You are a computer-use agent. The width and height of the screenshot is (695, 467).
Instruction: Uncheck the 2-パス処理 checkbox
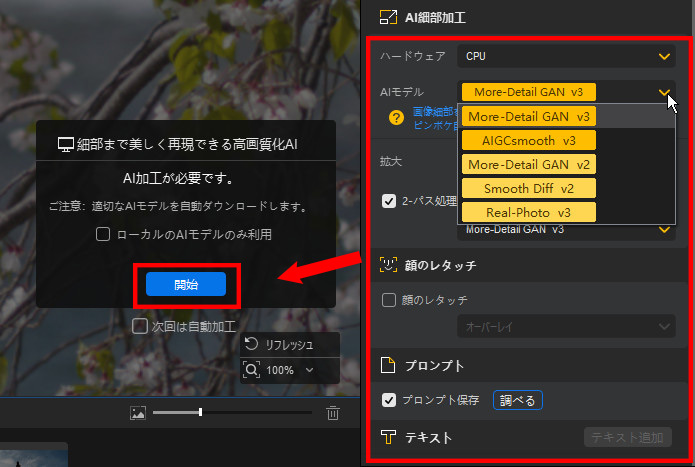(389, 201)
